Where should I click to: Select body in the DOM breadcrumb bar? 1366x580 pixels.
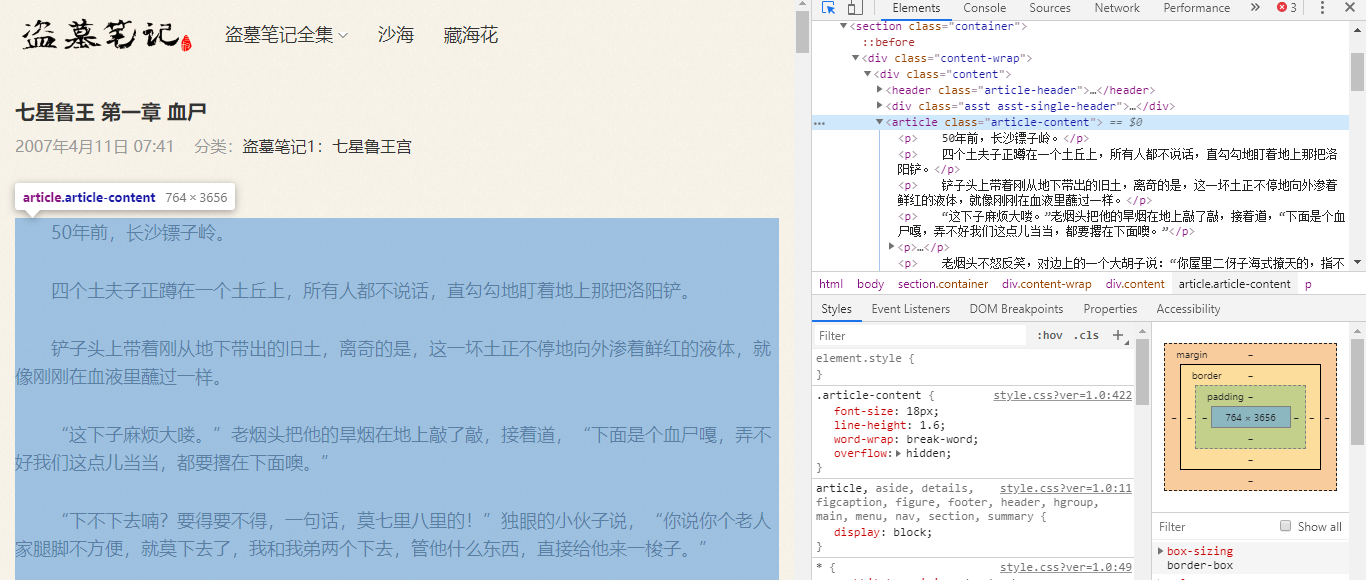(x=869, y=283)
